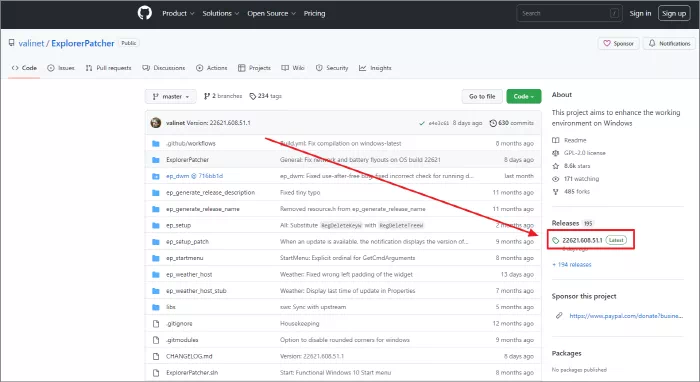Open the ep_generate_release_description folder

[210, 192]
